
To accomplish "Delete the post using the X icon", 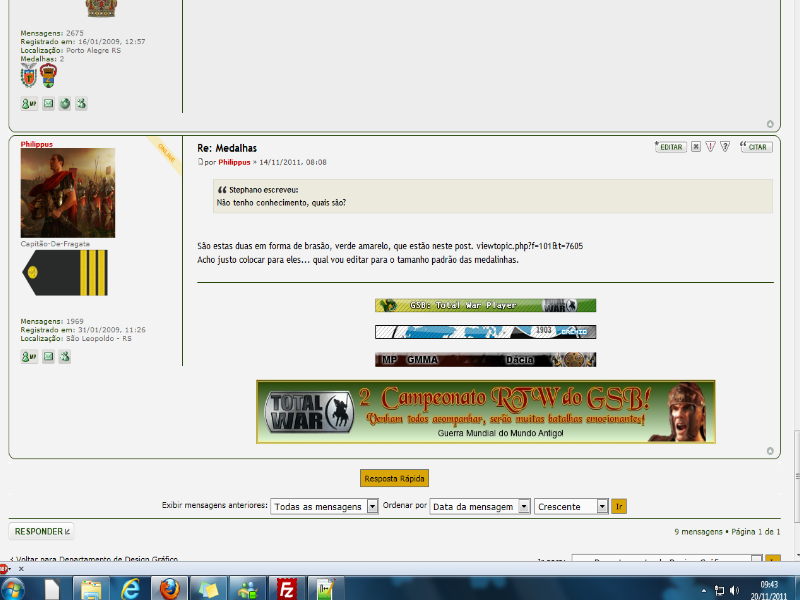I will click(x=698, y=146).
